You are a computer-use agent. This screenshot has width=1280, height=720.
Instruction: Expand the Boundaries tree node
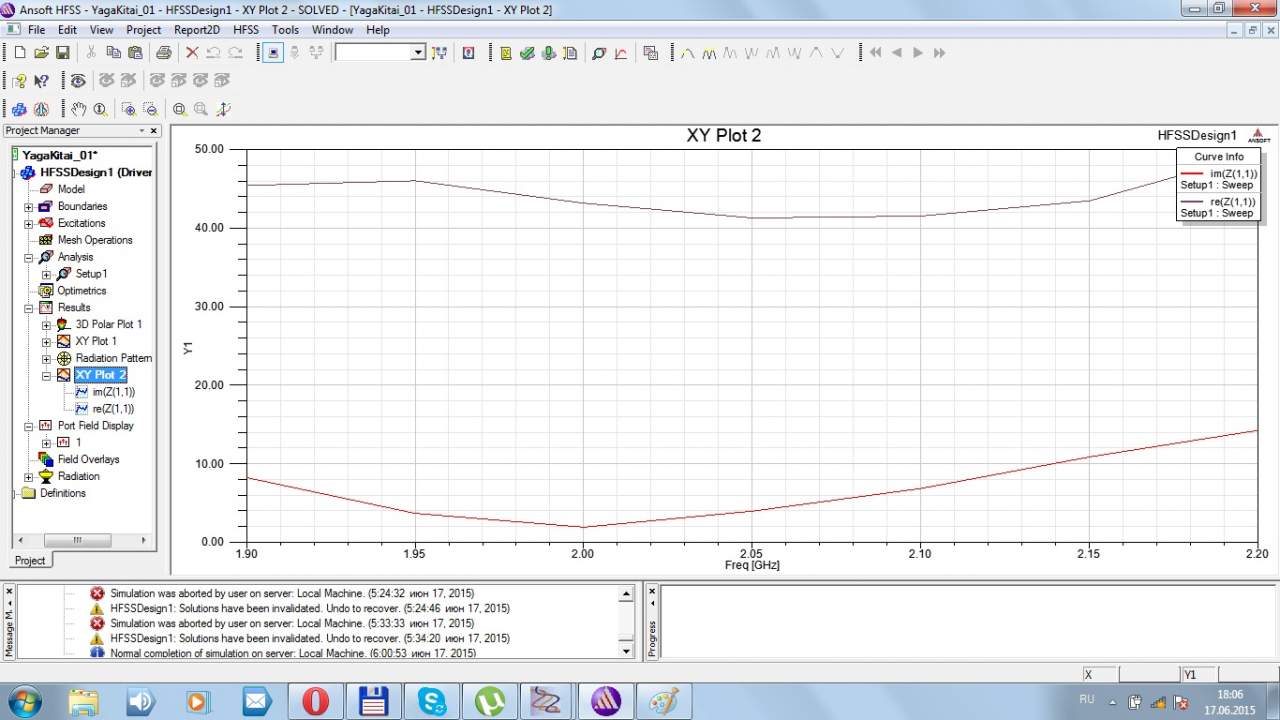pyautogui.click(x=29, y=207)
